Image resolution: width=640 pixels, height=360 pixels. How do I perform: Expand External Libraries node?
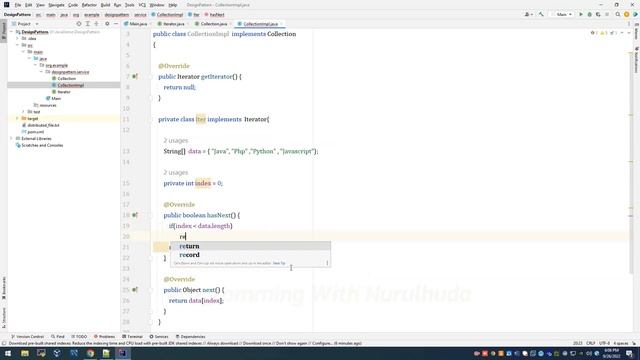pos(11,138)
